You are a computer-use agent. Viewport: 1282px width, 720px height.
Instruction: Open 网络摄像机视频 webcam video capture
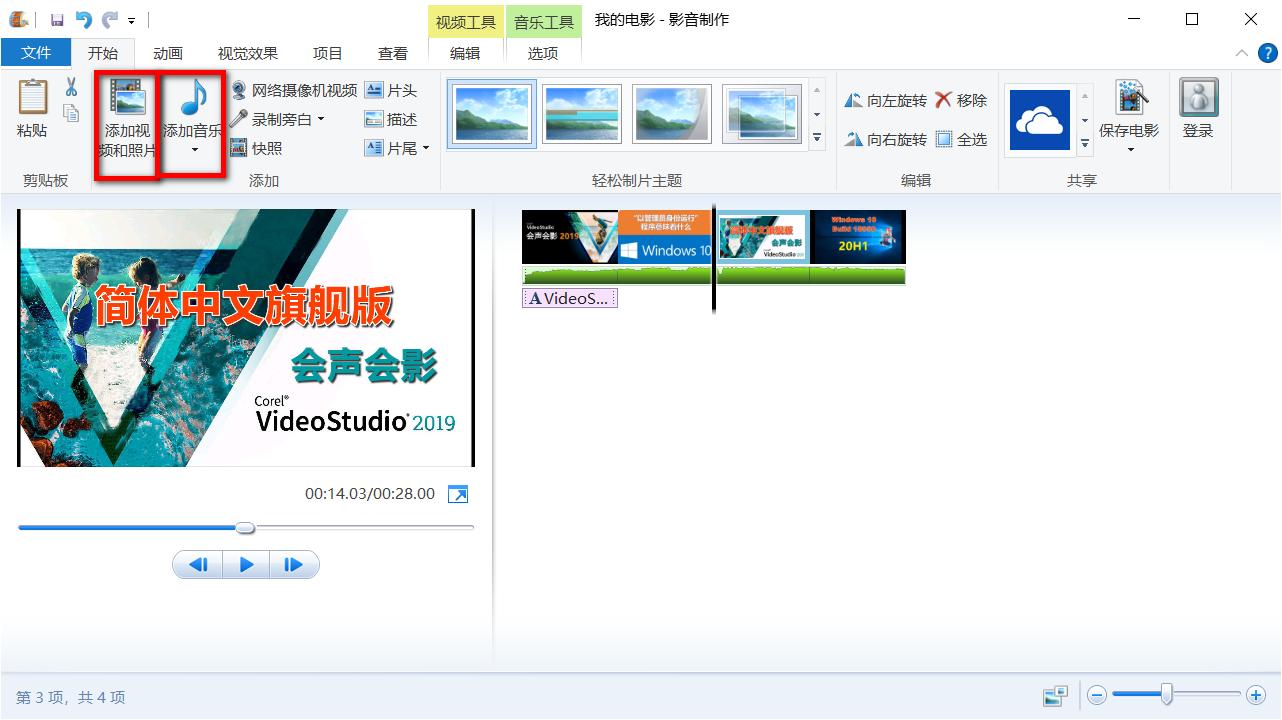click(x=238, y=89)
